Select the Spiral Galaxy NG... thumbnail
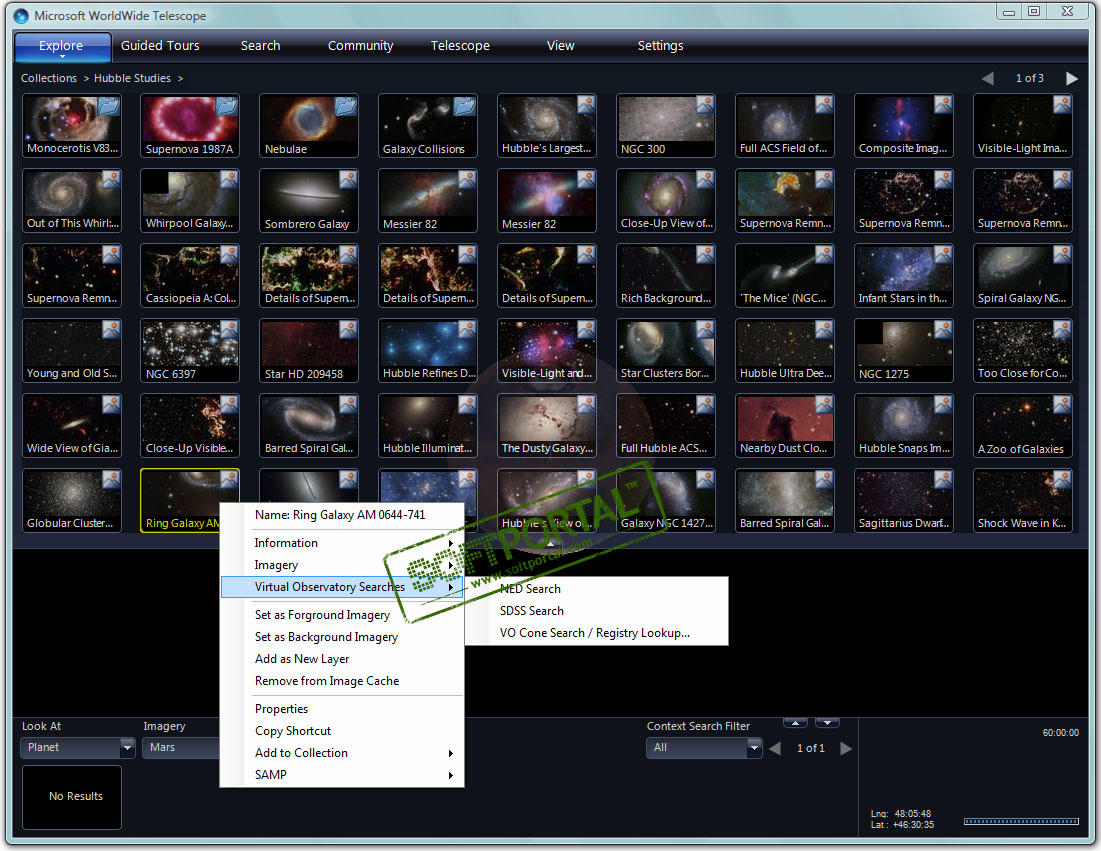1101x851 pixels. coord(1023,276)
